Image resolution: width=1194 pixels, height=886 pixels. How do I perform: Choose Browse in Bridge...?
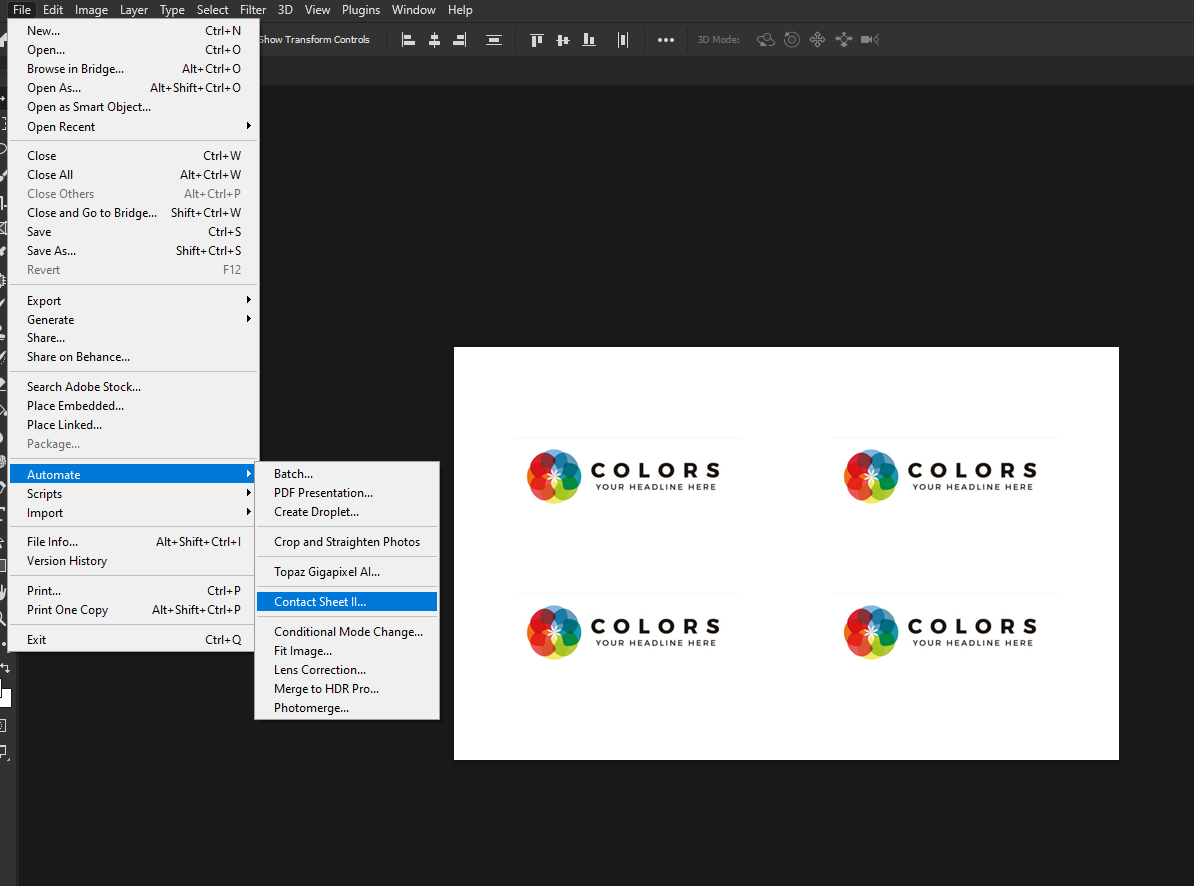133,69
